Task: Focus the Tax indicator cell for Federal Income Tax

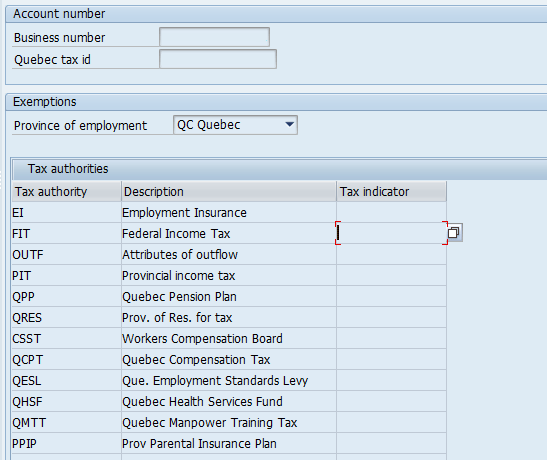Action: tap(391, 233)
